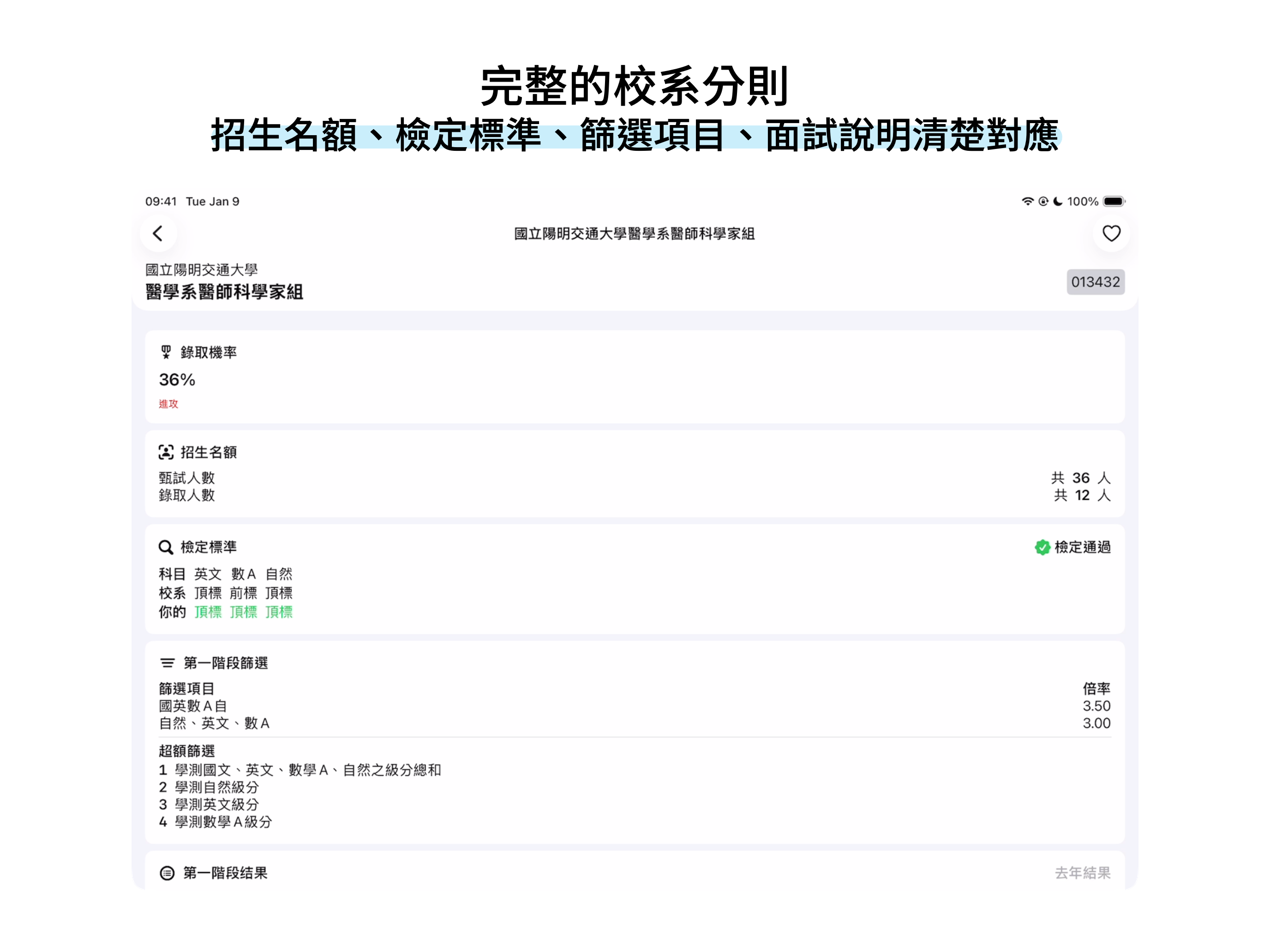Click the Tue Jan 9 date text
This screenshot has height=952, width=1270.
pyautogui.click(x=212, y=202)
